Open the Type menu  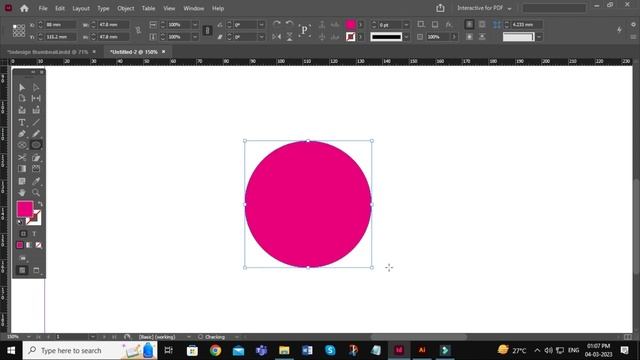coord(103,8)
